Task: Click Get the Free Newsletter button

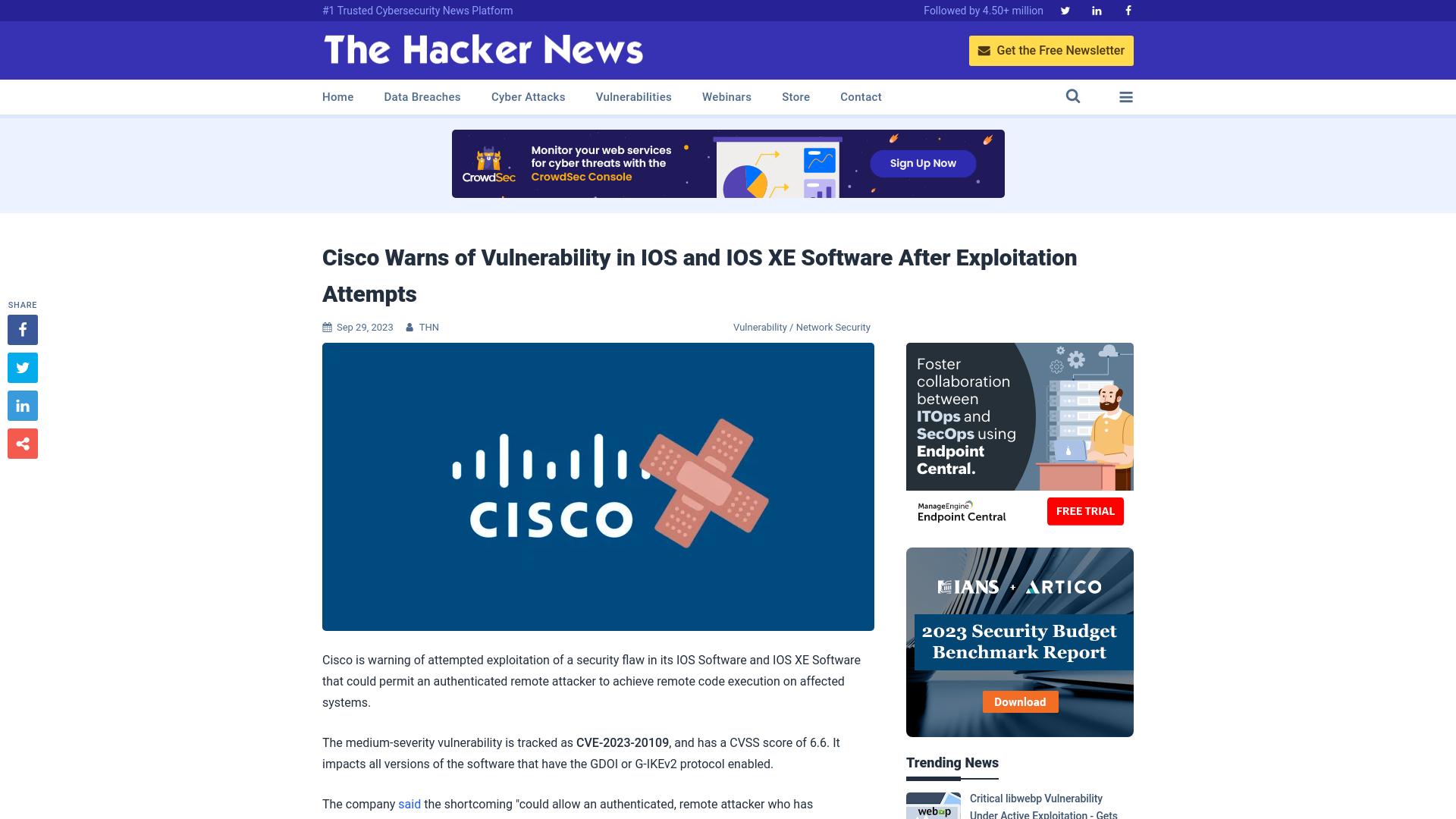Action: click(1051, 50)
